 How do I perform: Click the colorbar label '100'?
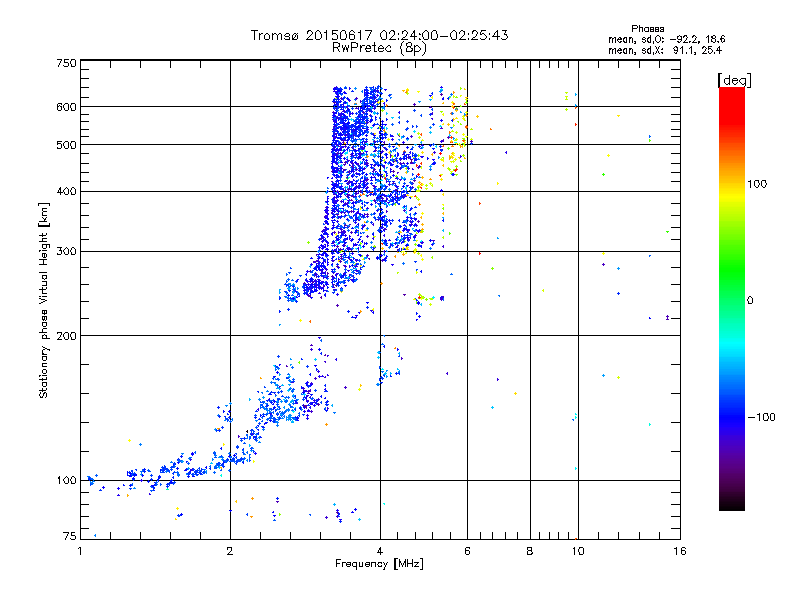click(757, 184)
